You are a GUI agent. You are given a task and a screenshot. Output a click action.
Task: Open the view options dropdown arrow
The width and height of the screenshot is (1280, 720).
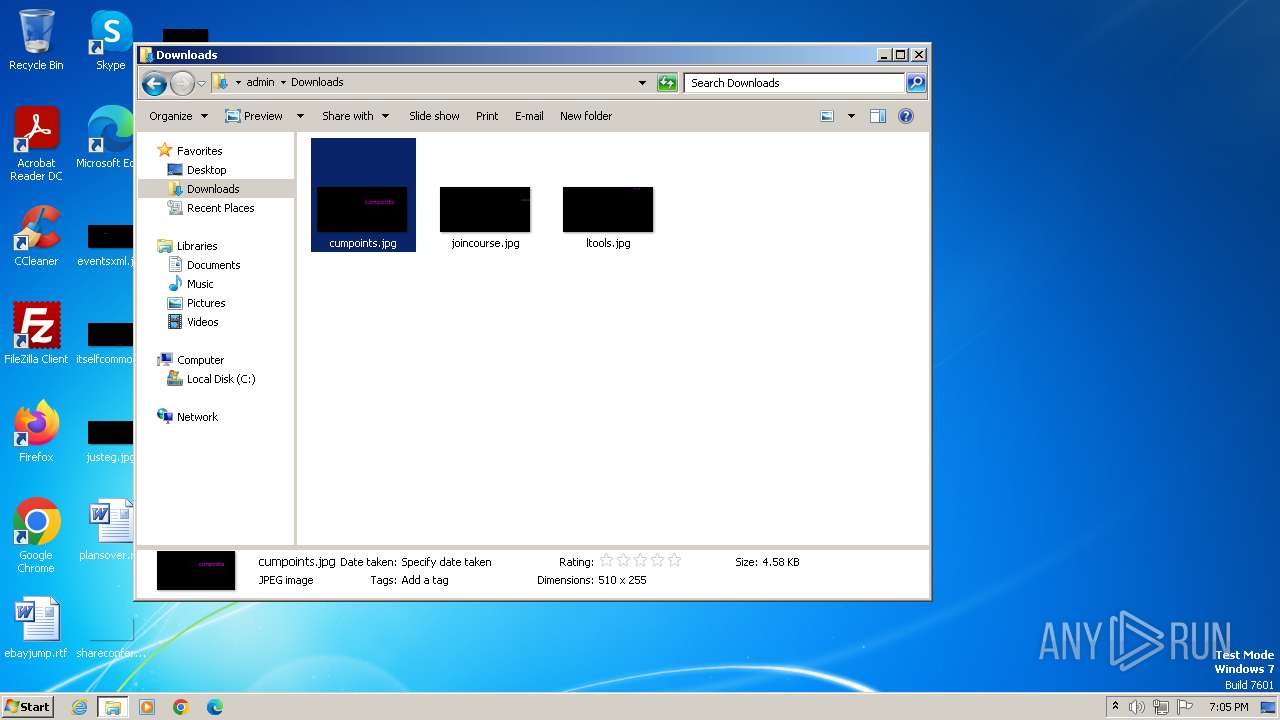point(851,116)
